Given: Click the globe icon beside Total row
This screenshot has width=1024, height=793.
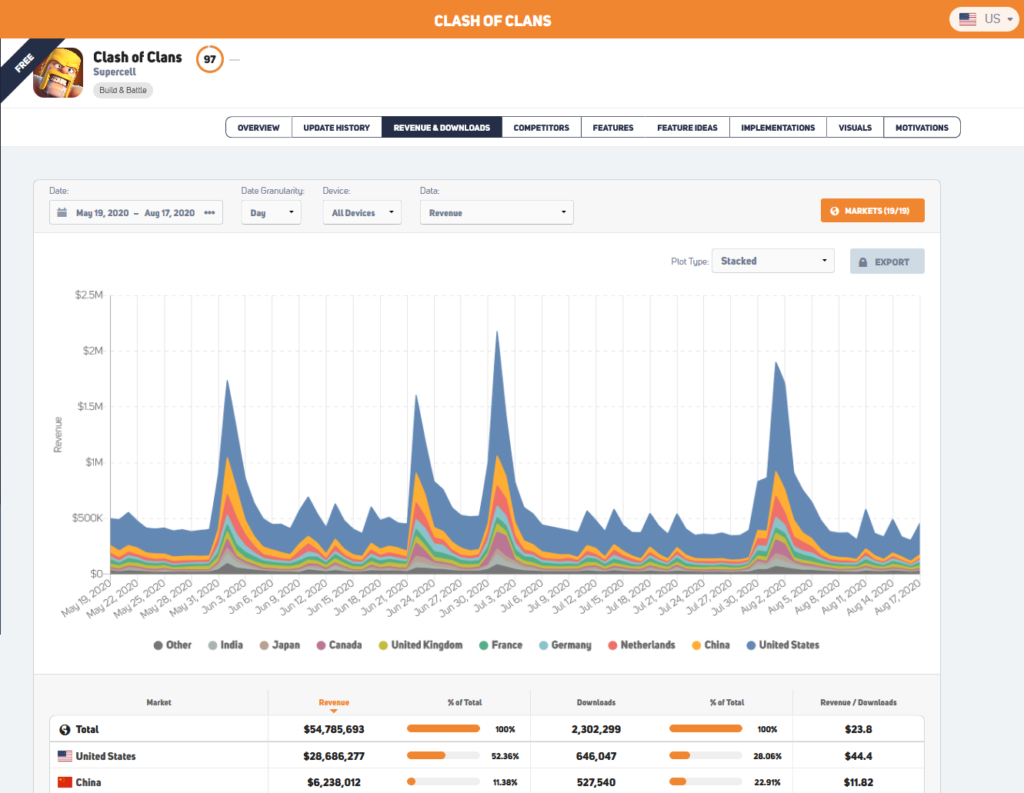Looking at the screenshot, I should tap(65, 730).
